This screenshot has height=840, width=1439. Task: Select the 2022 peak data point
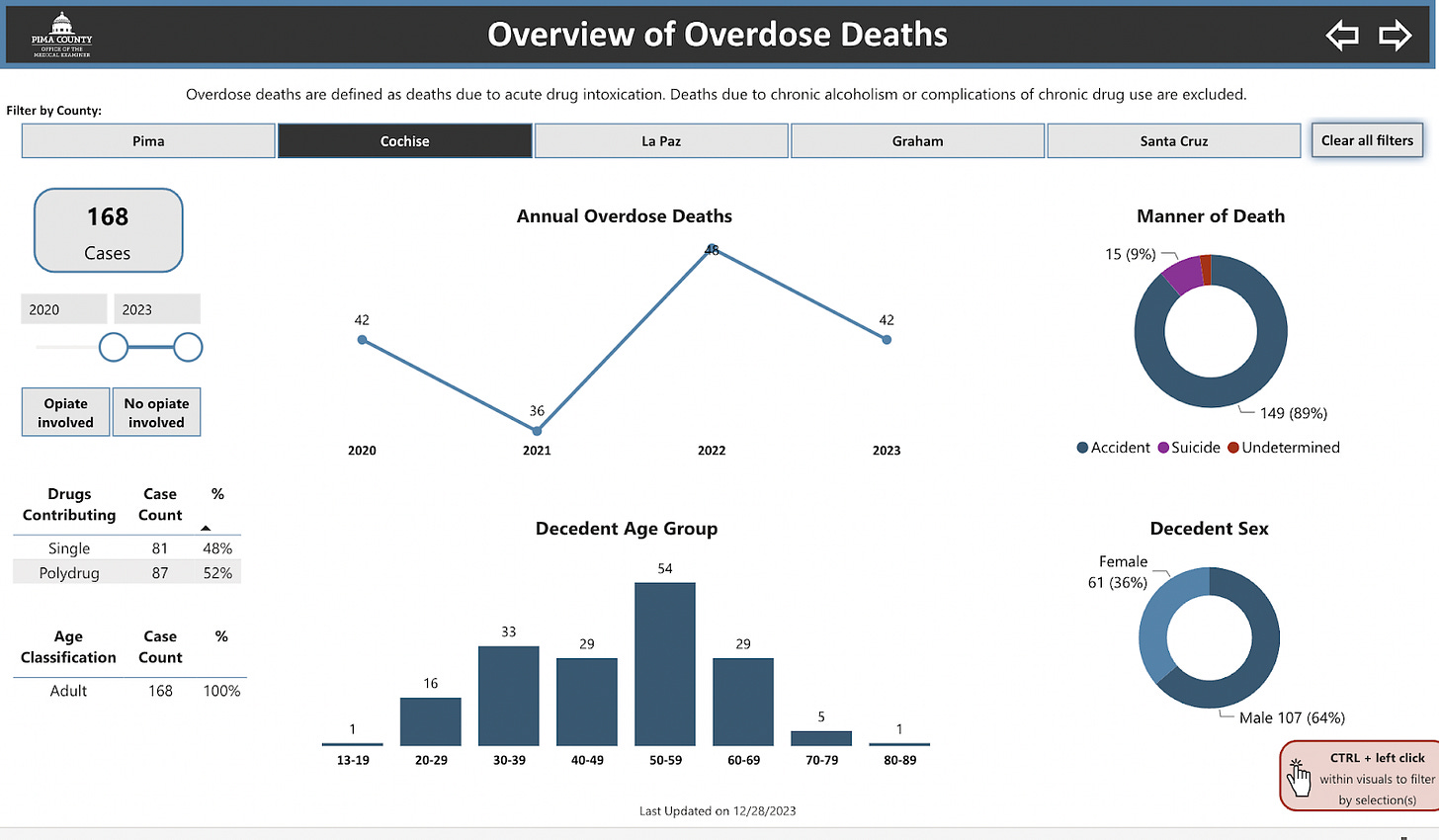[712, 249]
